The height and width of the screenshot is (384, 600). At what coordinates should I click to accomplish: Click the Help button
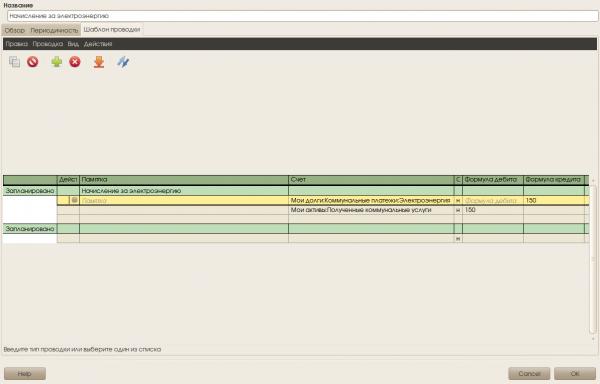point(25,373)
